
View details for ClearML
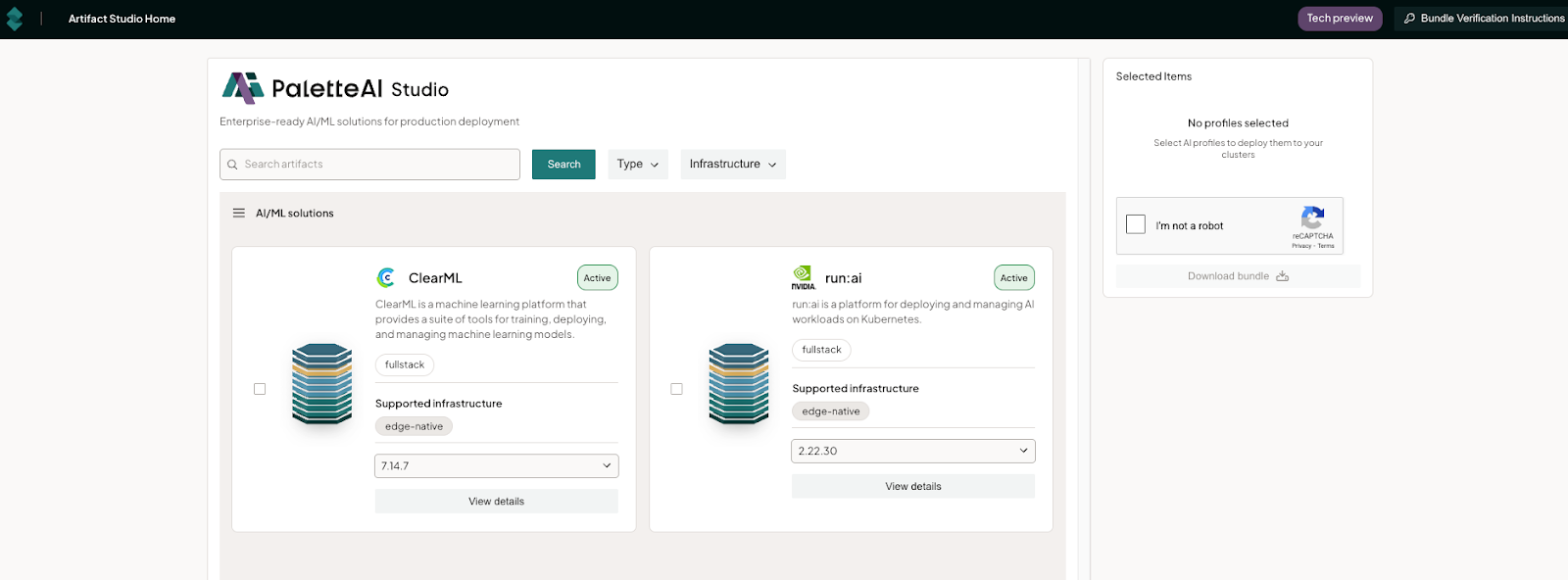click(x=497, y=502)
